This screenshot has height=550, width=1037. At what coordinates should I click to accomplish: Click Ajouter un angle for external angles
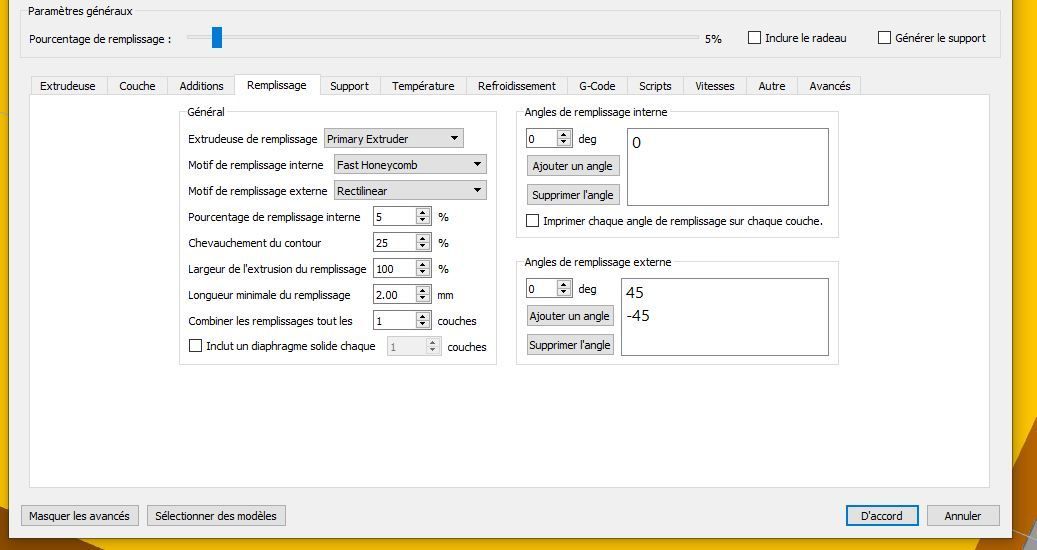(x=569, y=316)
